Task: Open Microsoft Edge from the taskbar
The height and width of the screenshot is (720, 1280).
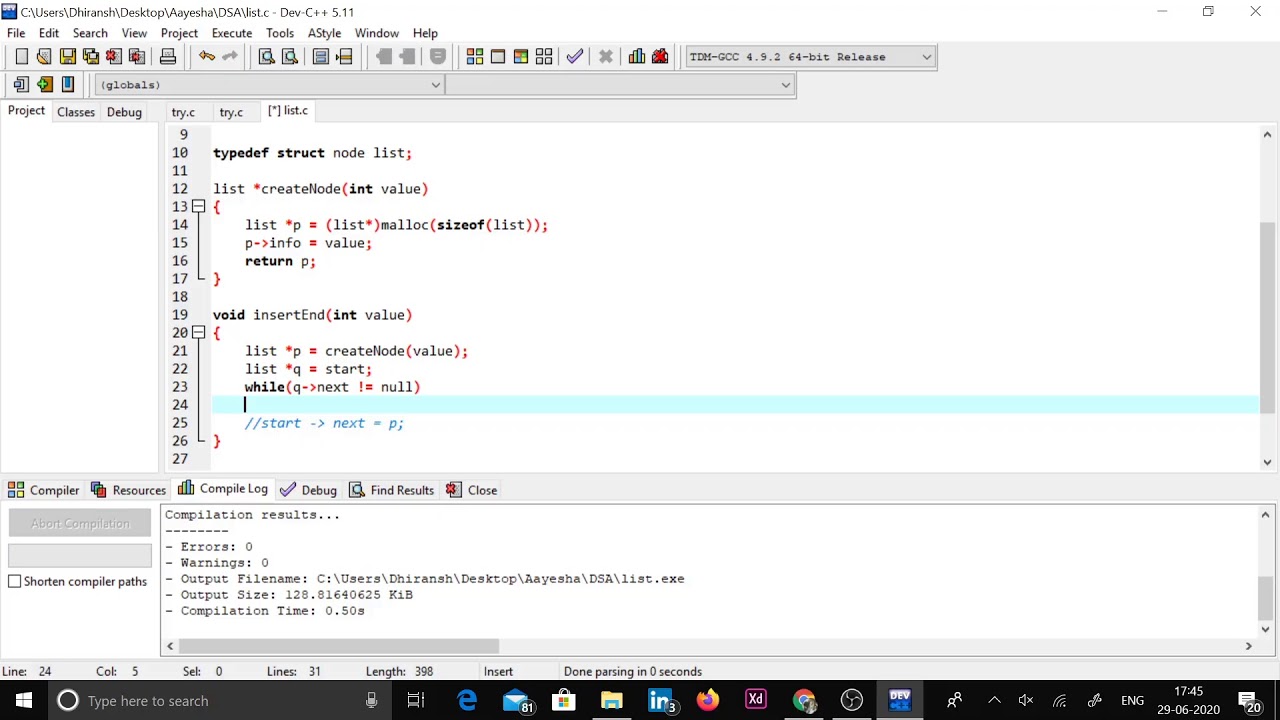Action: pyautogui.click(x=467, y=701)
